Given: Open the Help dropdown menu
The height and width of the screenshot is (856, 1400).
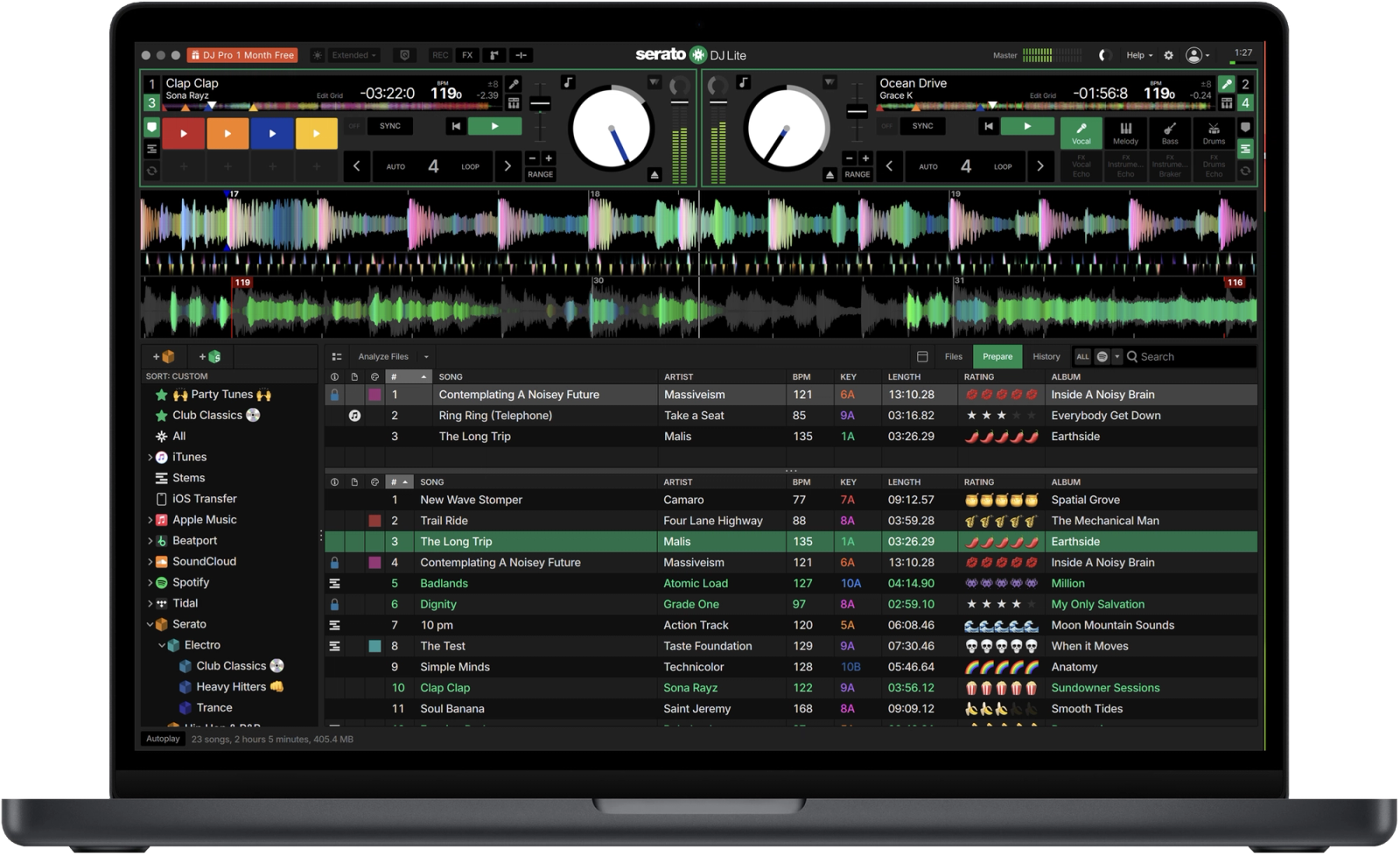Looking at the screenshot, I should [x=1139, y=55].
